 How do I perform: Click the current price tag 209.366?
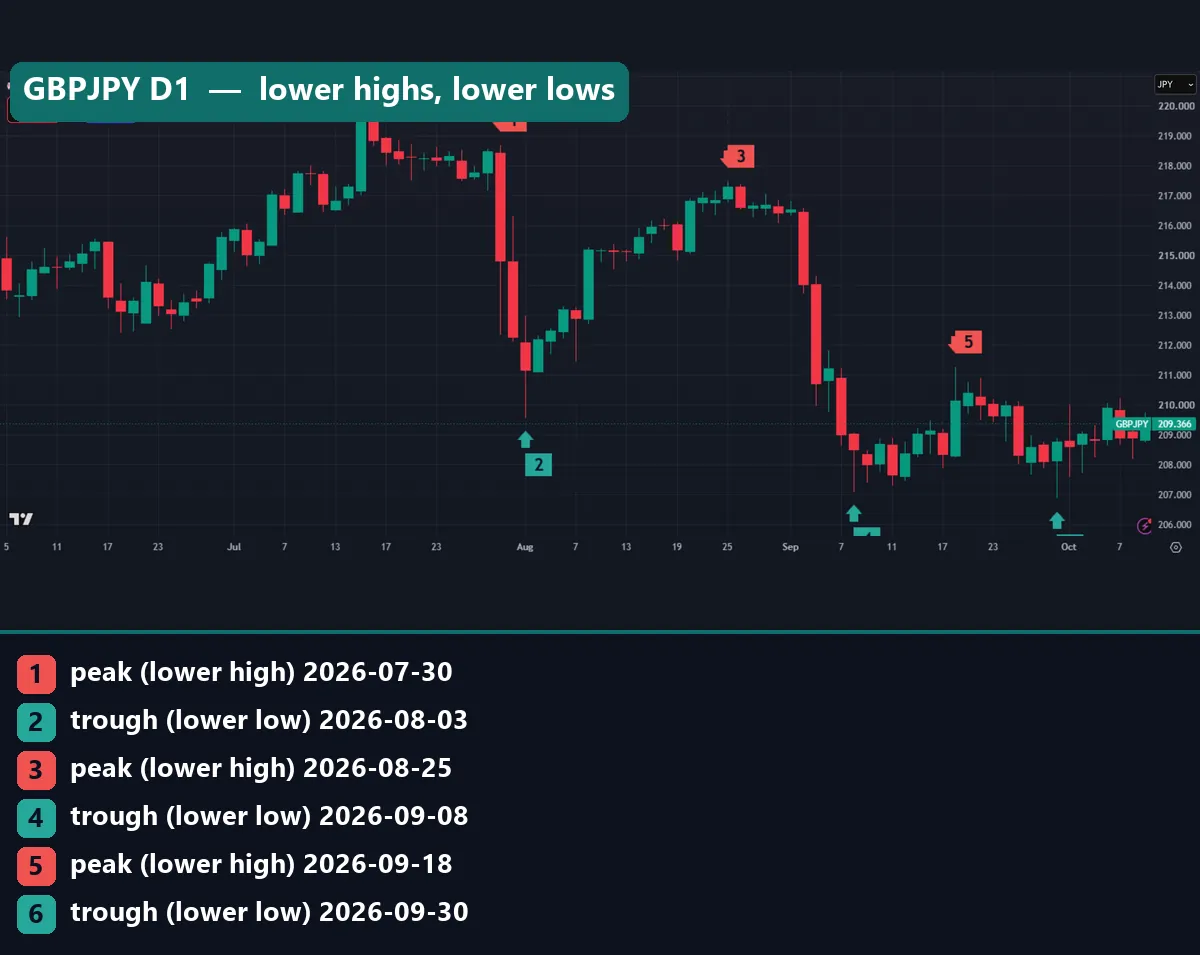coord(1175,424)
